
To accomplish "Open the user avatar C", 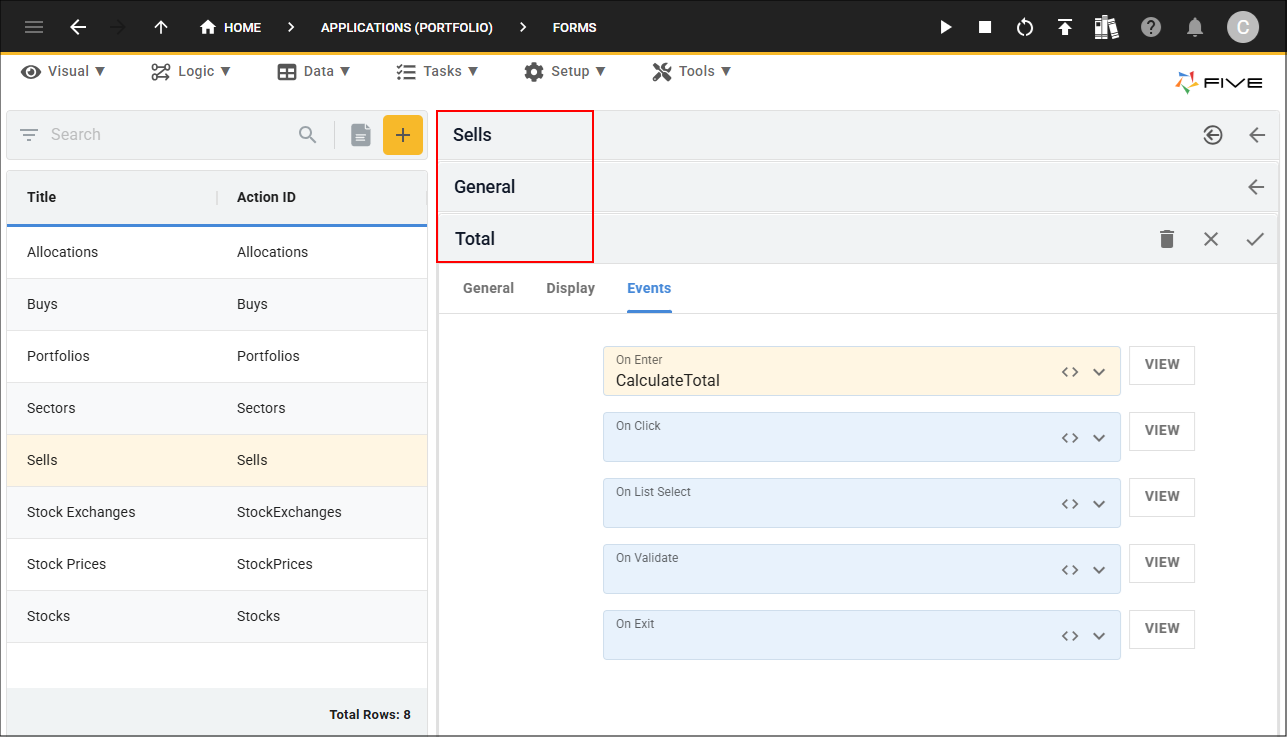I will pos(1243,27).
